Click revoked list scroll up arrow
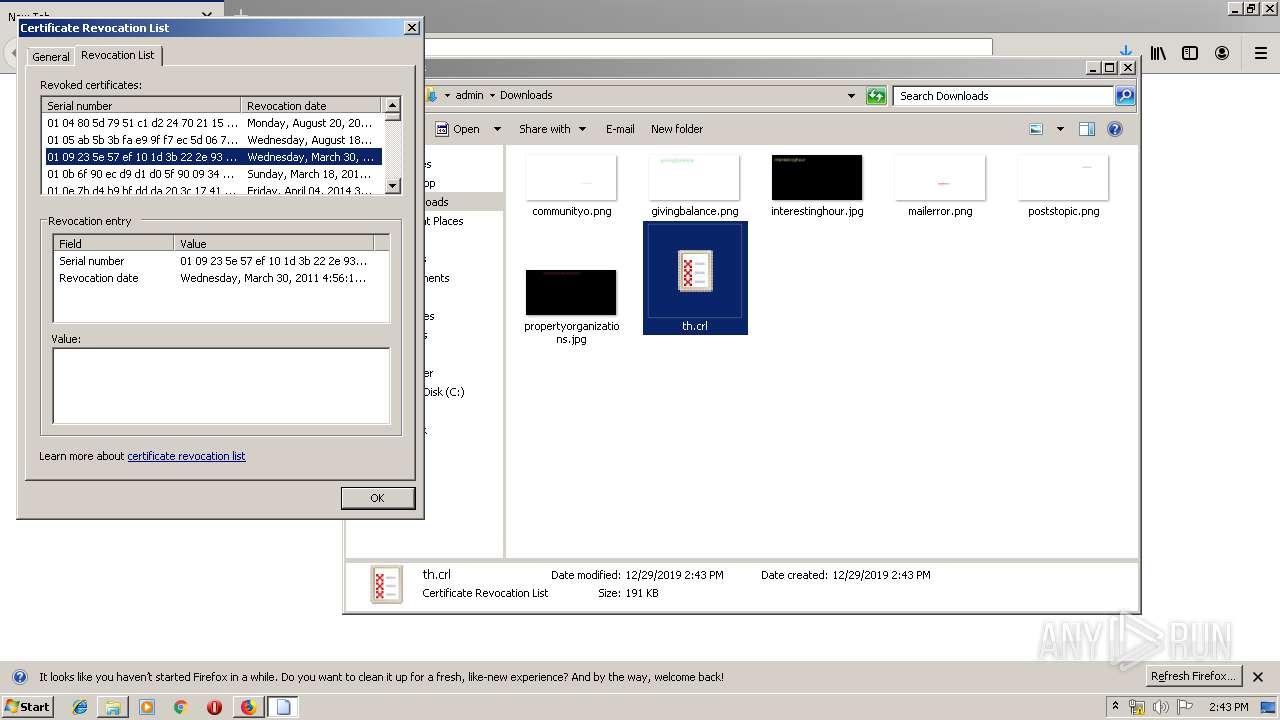 coord(392,105)
